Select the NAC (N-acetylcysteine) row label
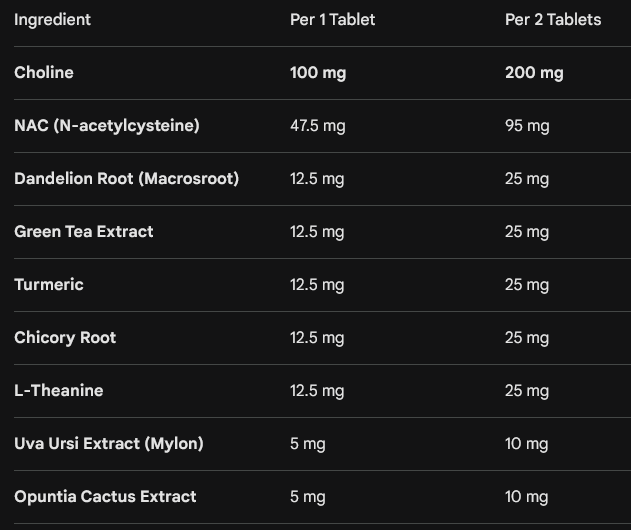Screen dimensions: 631x530 coord(107,126)
